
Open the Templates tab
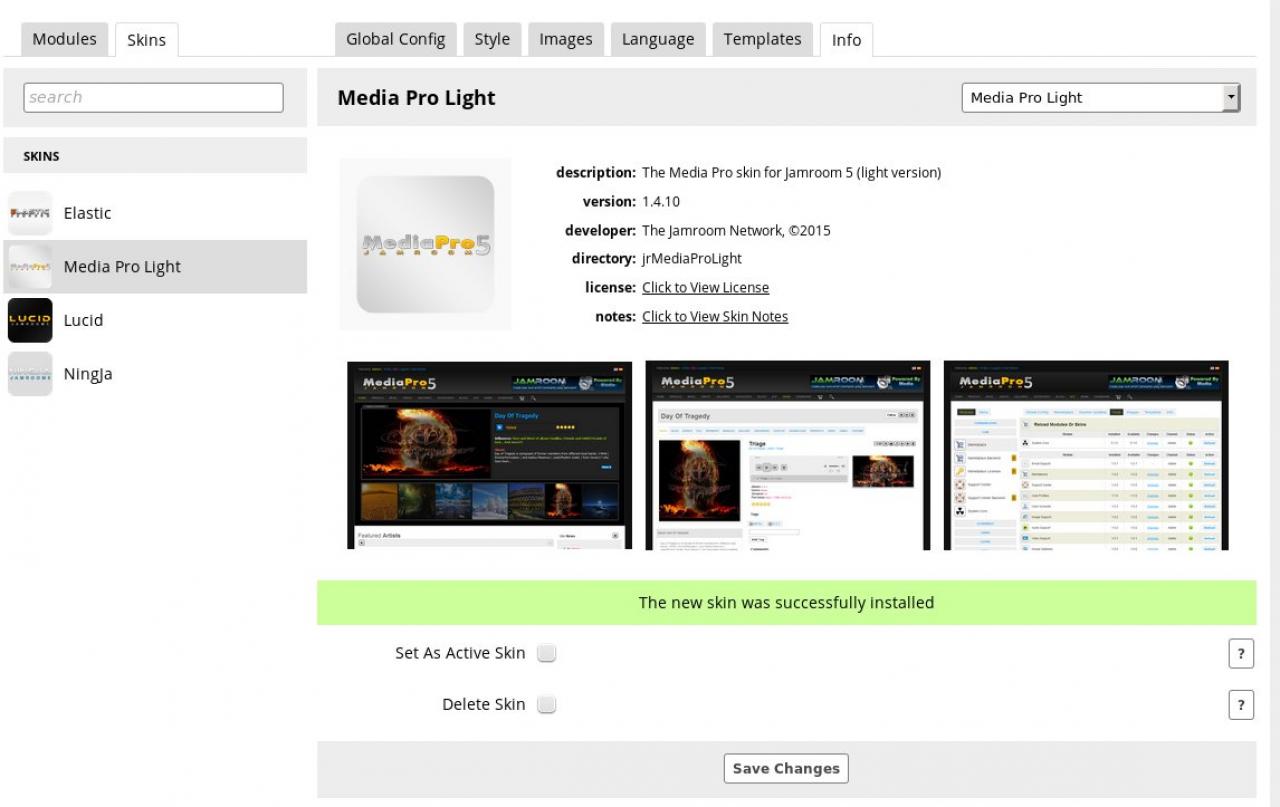point(763,39)
